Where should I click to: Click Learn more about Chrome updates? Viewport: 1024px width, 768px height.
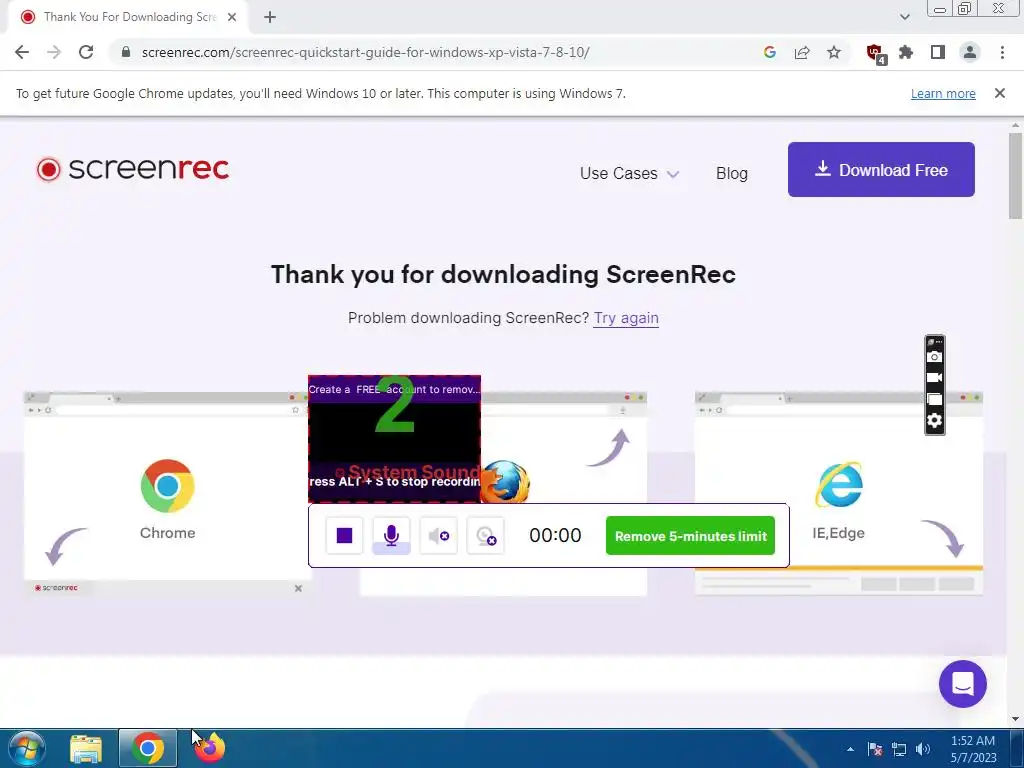(943, 93)
